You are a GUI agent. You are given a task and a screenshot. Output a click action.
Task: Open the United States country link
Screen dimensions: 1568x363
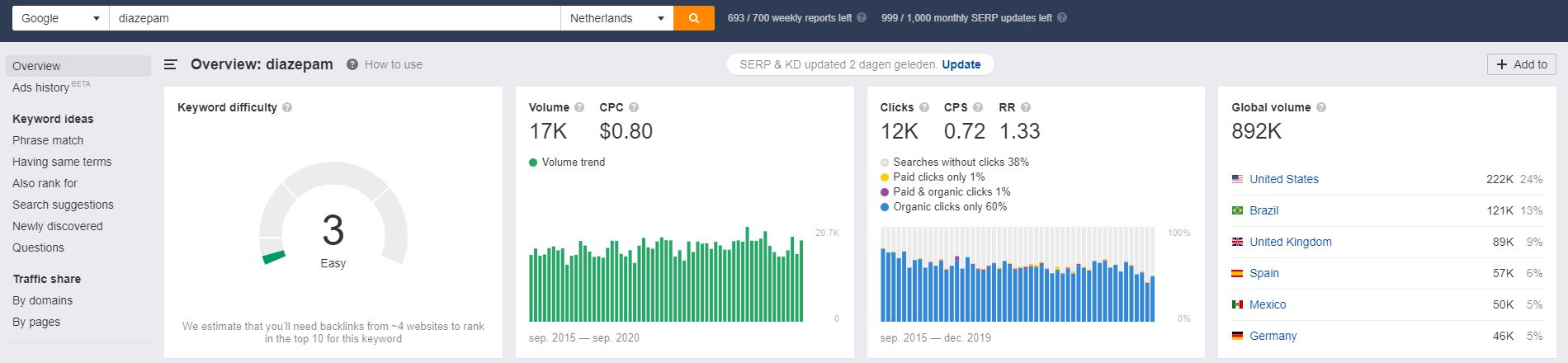click(1284, 179)
